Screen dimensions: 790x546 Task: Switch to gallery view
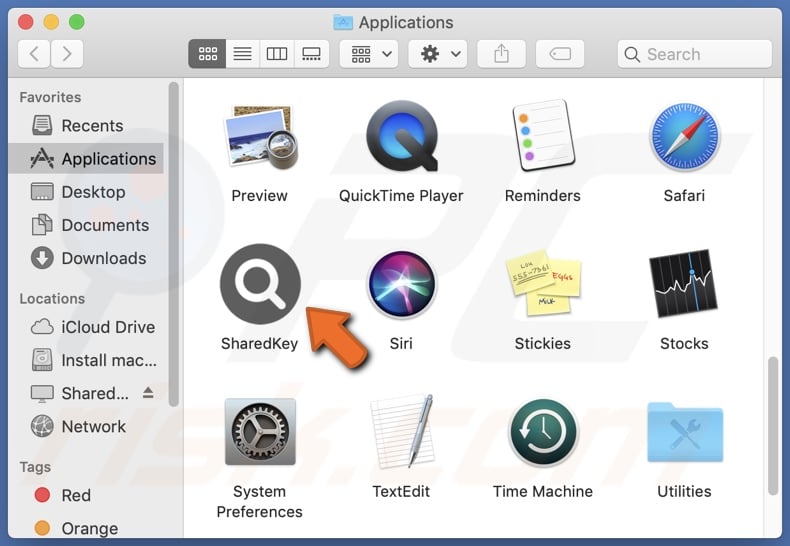(311, 53)
